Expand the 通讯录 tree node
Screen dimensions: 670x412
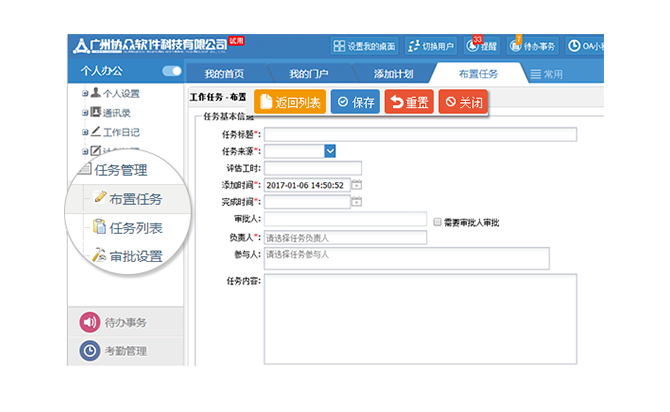pyautogui.click(x=85, y=112)
